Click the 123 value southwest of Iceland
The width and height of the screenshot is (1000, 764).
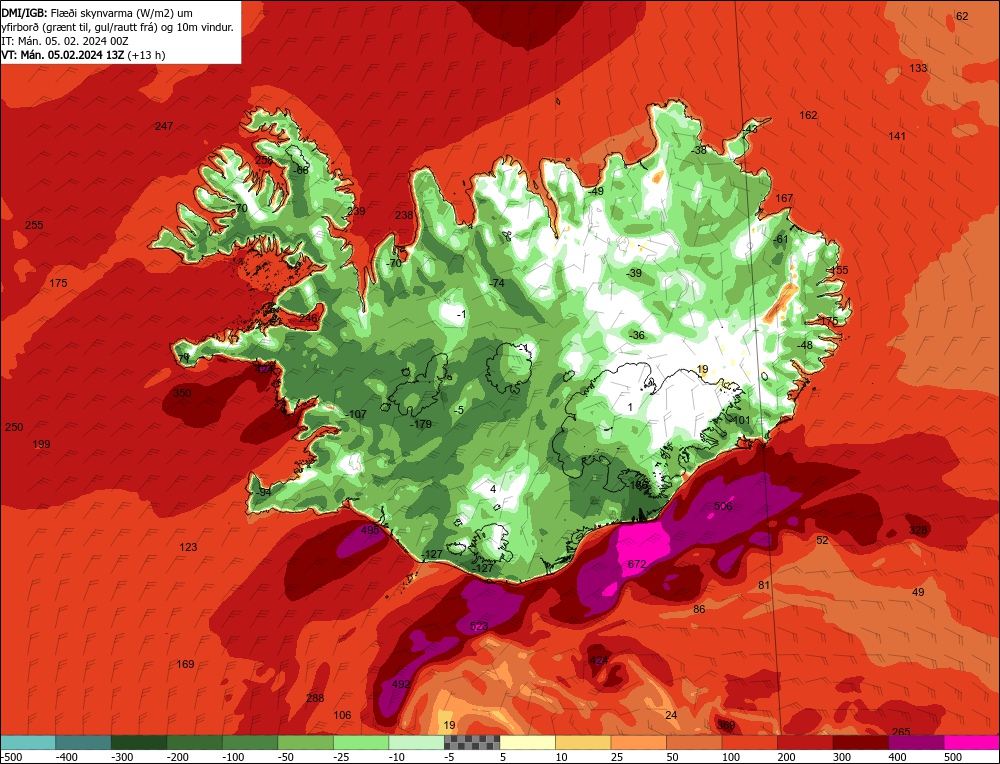[188, 547]
